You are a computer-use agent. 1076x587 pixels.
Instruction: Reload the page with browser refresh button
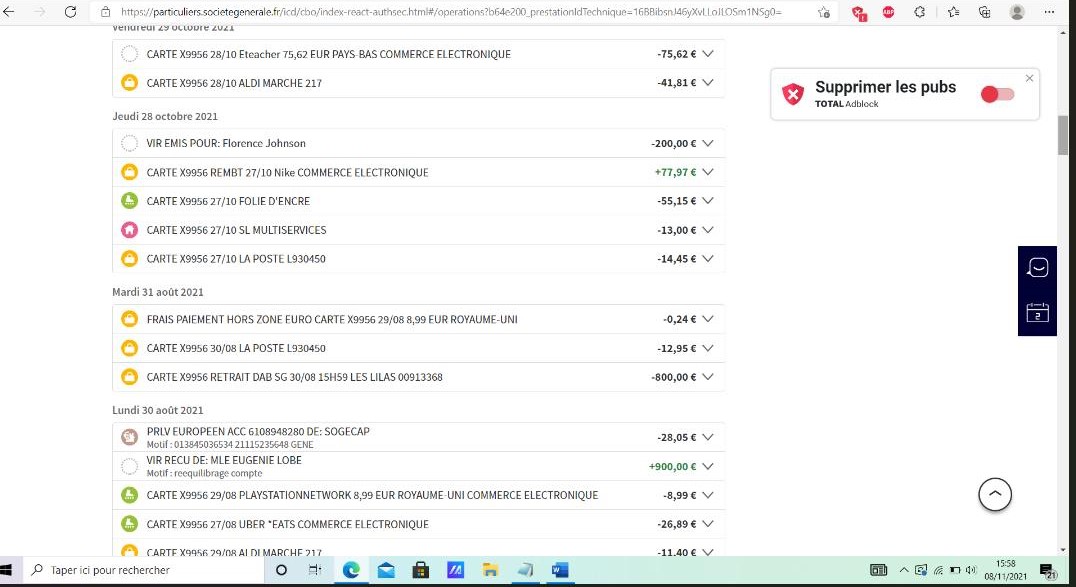70,12
